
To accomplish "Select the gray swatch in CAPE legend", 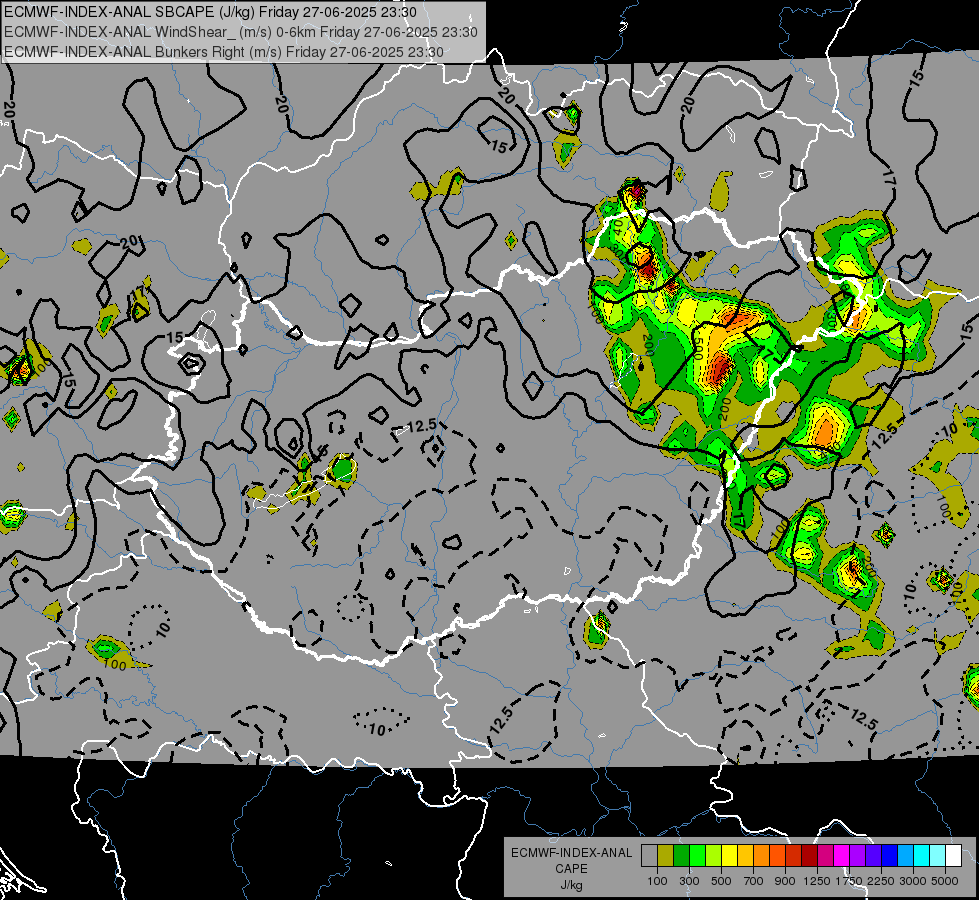I will [649, 855].
